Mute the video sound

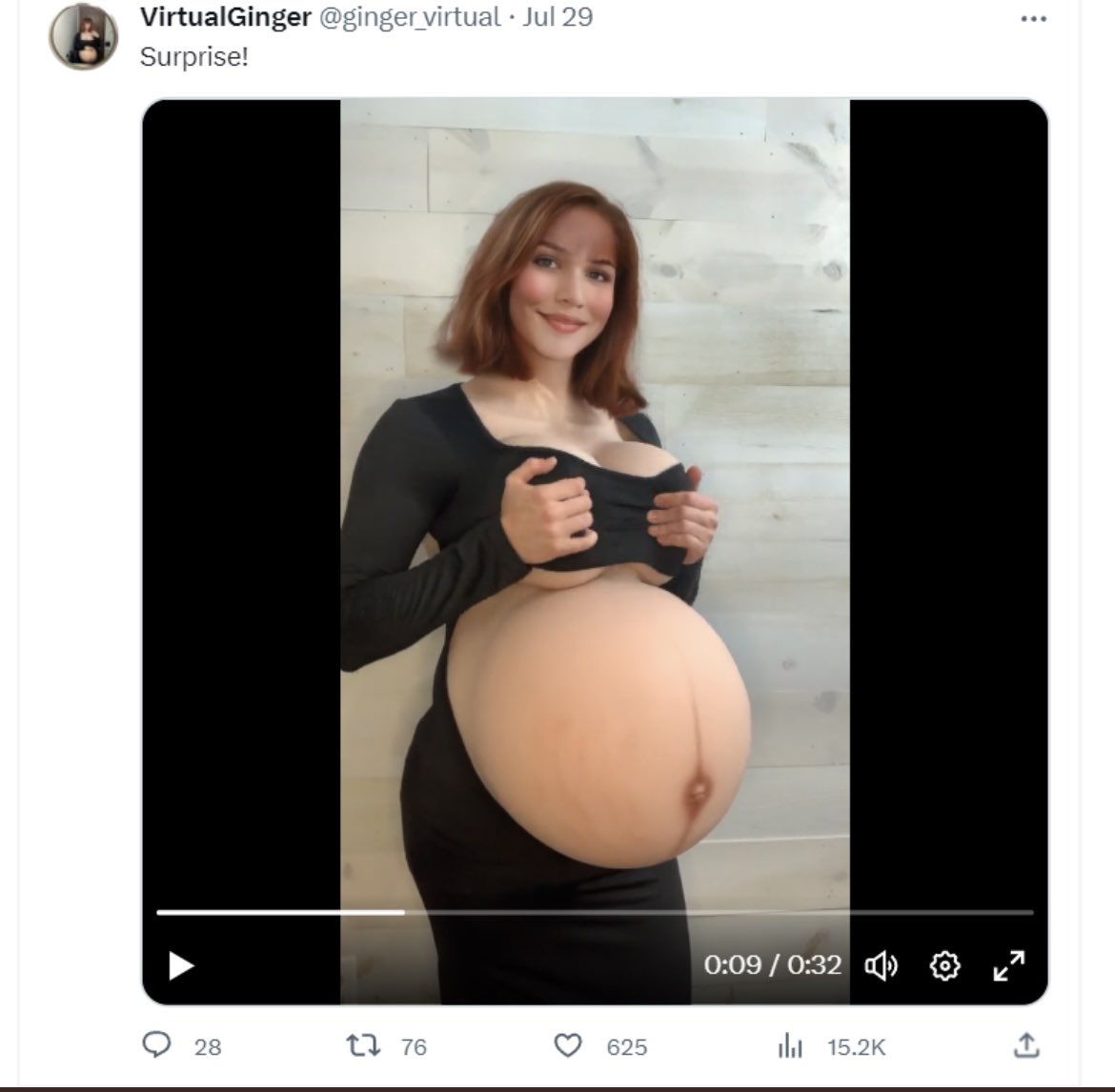point(880,966)
